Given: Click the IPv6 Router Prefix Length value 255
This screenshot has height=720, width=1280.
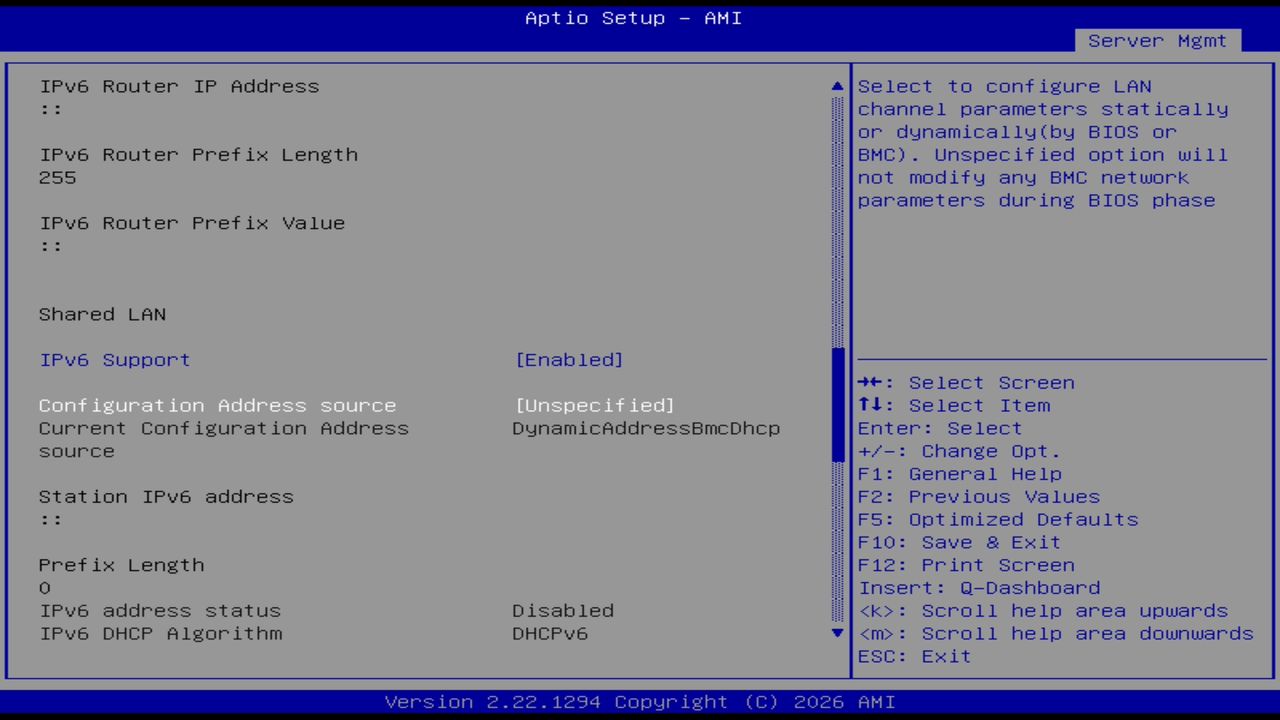Looking at the screenshot, I should (x=57, y=177).
